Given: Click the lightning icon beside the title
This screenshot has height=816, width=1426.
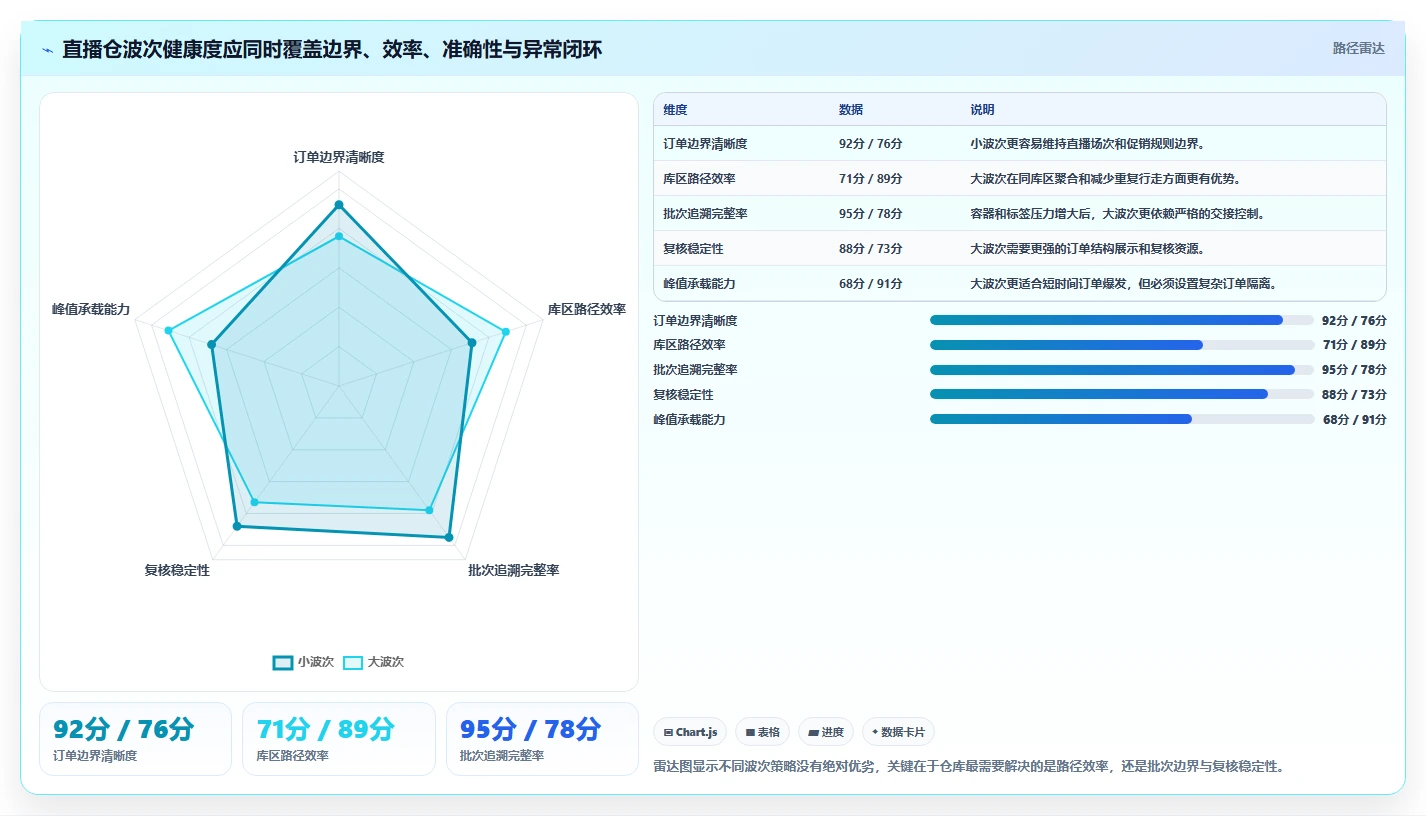Looking at the screenshot, I should click(48, 50).
